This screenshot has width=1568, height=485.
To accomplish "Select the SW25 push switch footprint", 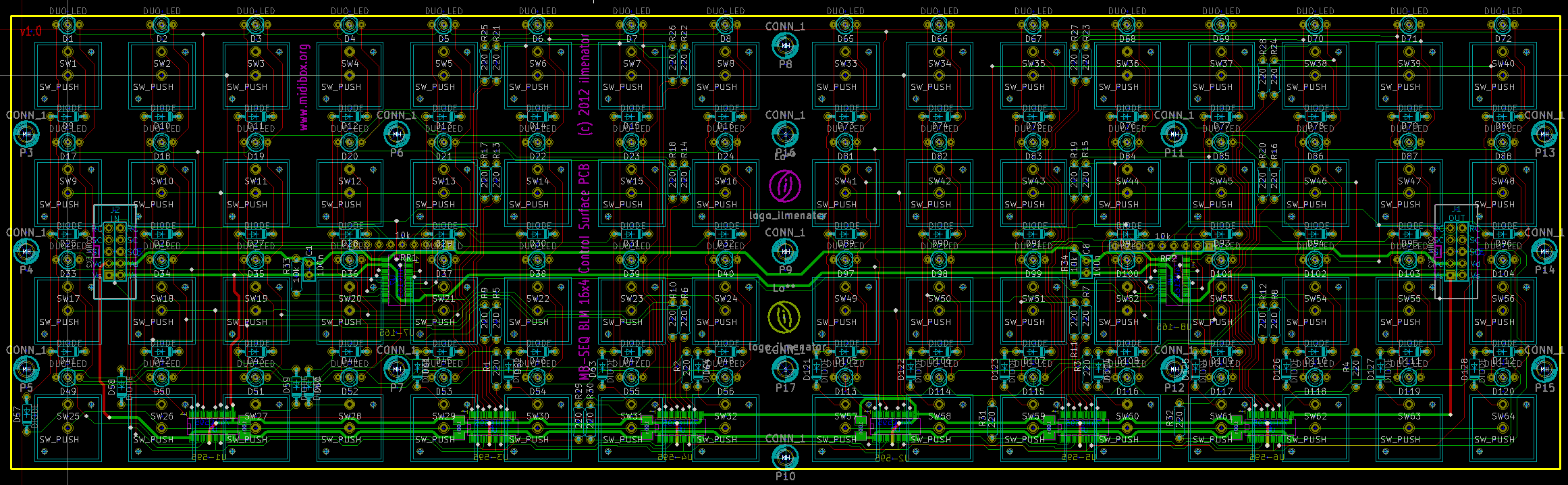I will click(67, 428).
